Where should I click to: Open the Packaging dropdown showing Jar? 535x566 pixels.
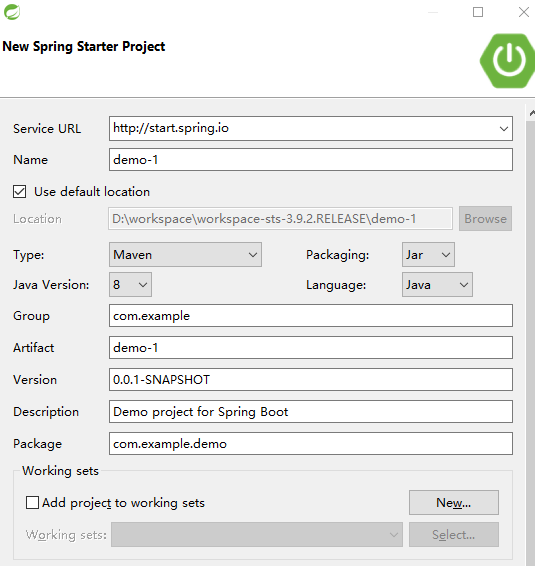[x=428, y=254]
